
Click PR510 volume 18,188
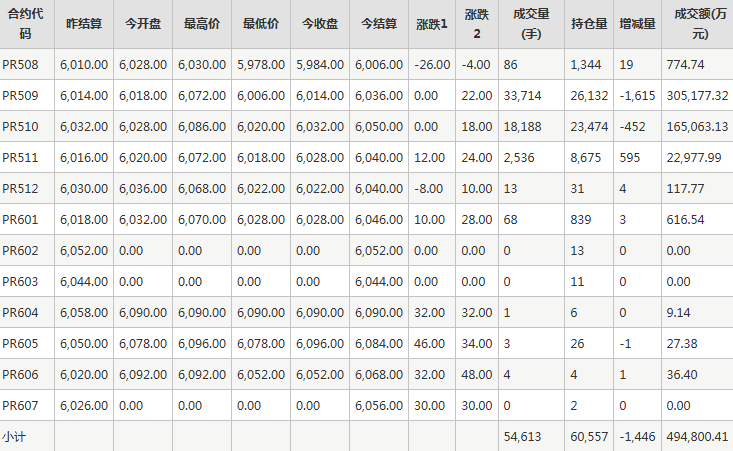tap(522, 127)
